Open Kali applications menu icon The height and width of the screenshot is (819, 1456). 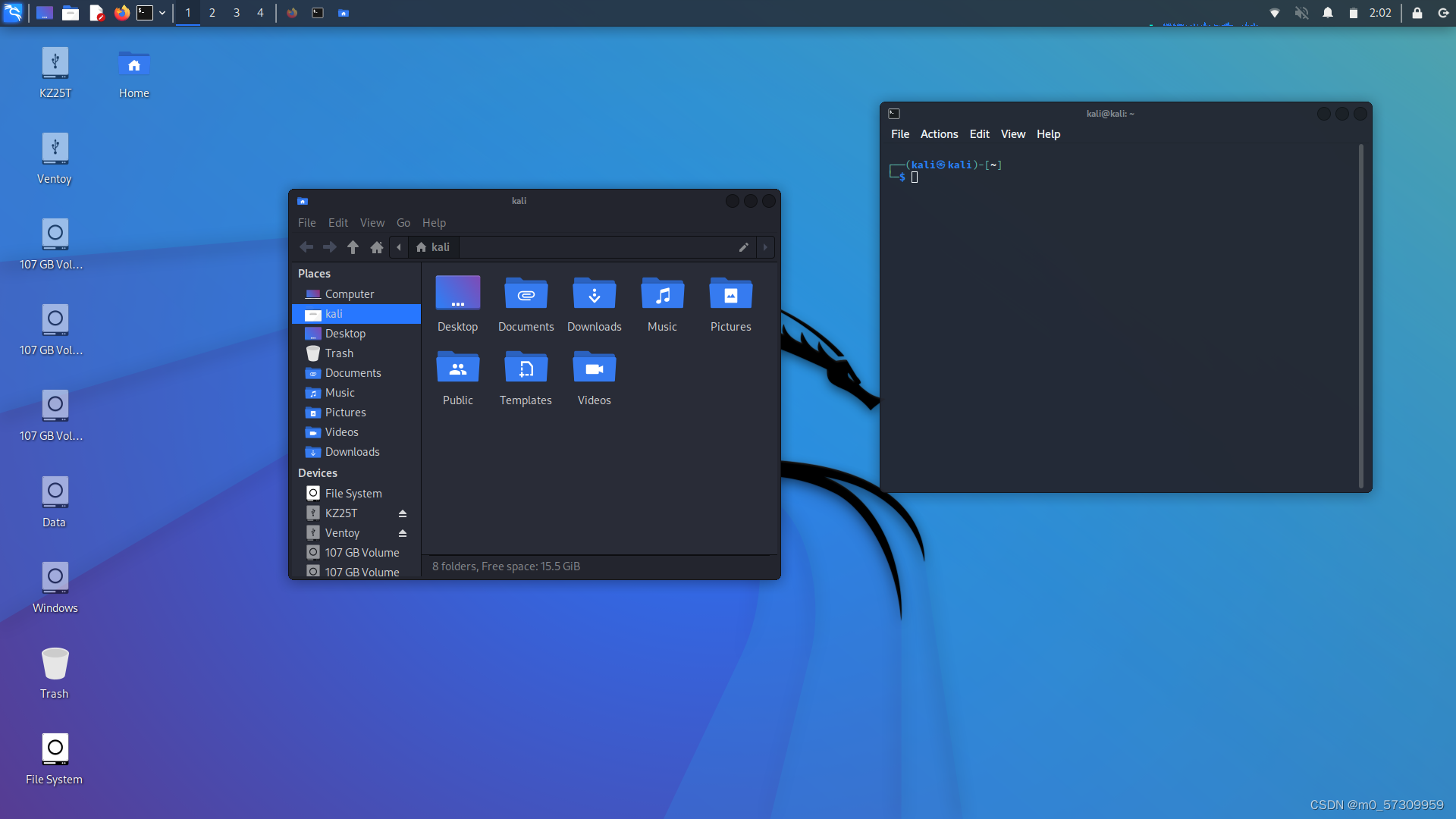coord(13,13)
